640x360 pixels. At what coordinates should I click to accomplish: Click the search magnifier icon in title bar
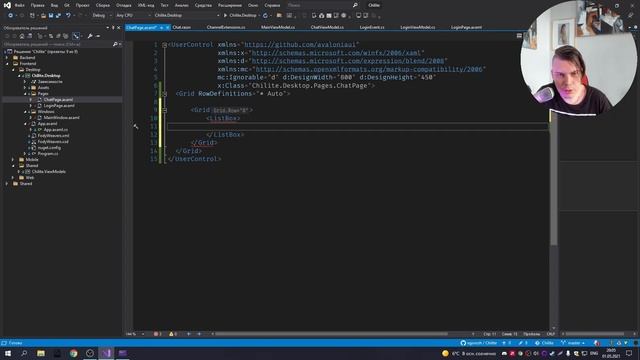pyautogui.click(x=355, y=5)
